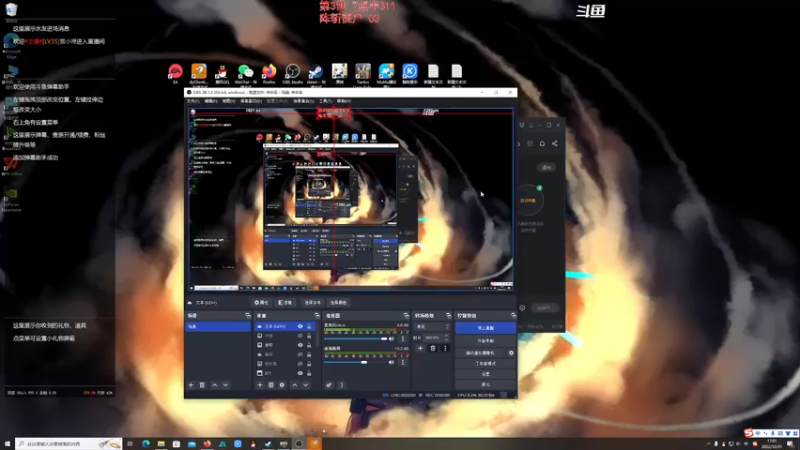Viewport: 800px width, 450px height.
Task: Click 选择颜色 in the source toolbar
Action: [338, 303]
